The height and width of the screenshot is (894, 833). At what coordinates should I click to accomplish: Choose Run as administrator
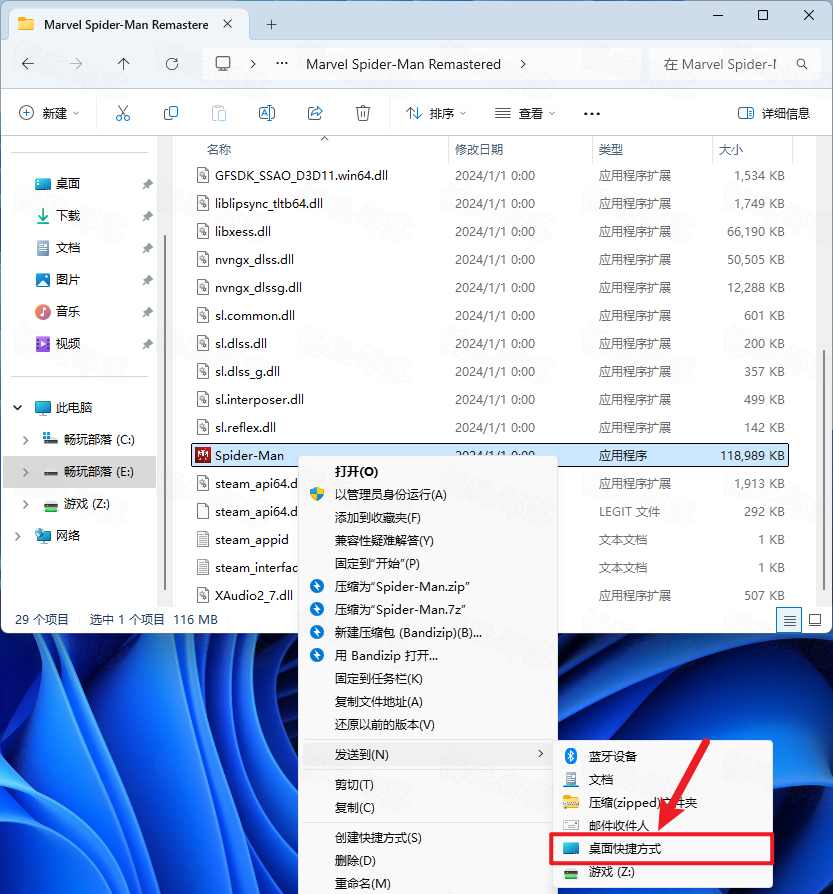(x=428, y=494)
